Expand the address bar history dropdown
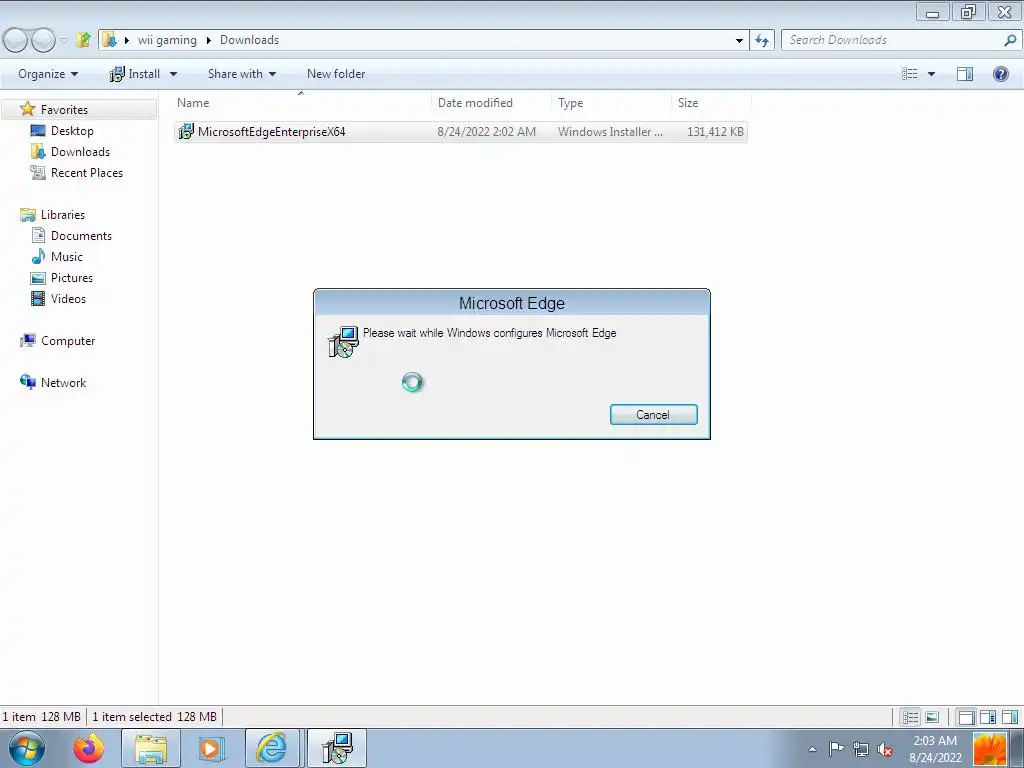Screen dimensions: 1024x768 (739, 40)
